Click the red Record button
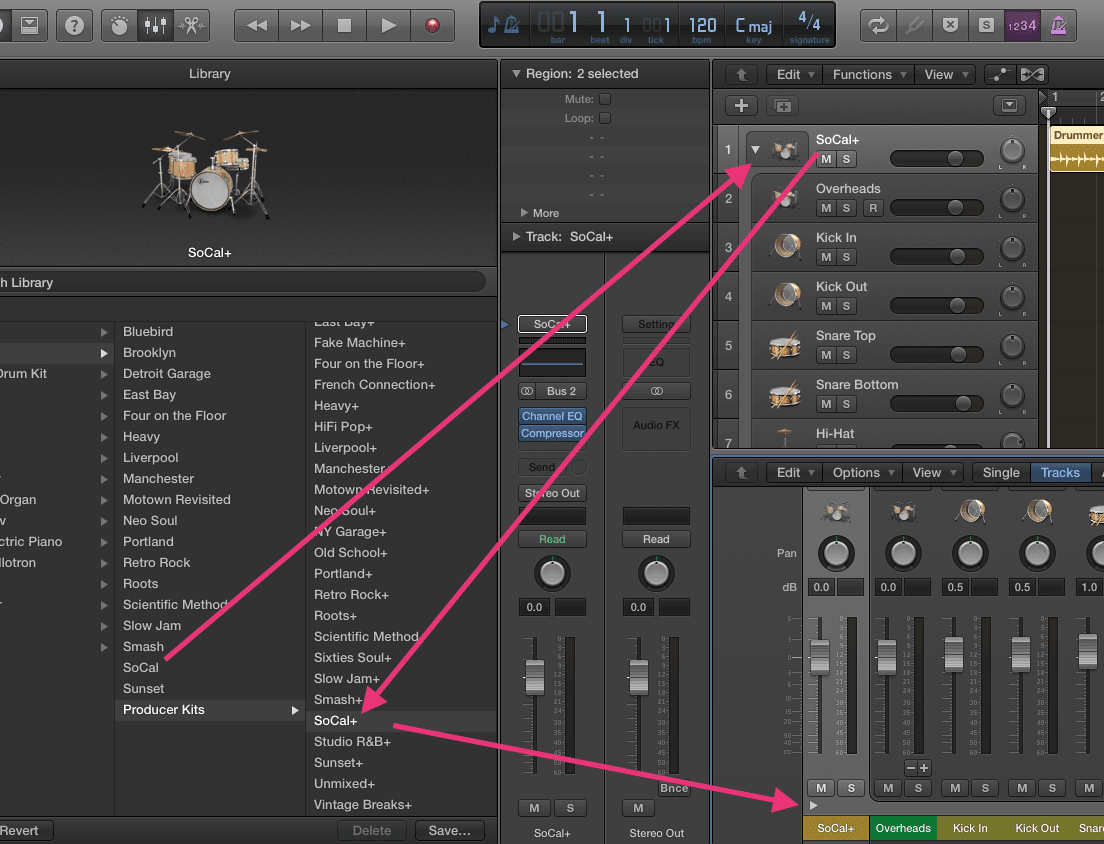The height and width of the screenshot is (844, 1104). click(x=432, y=26)
